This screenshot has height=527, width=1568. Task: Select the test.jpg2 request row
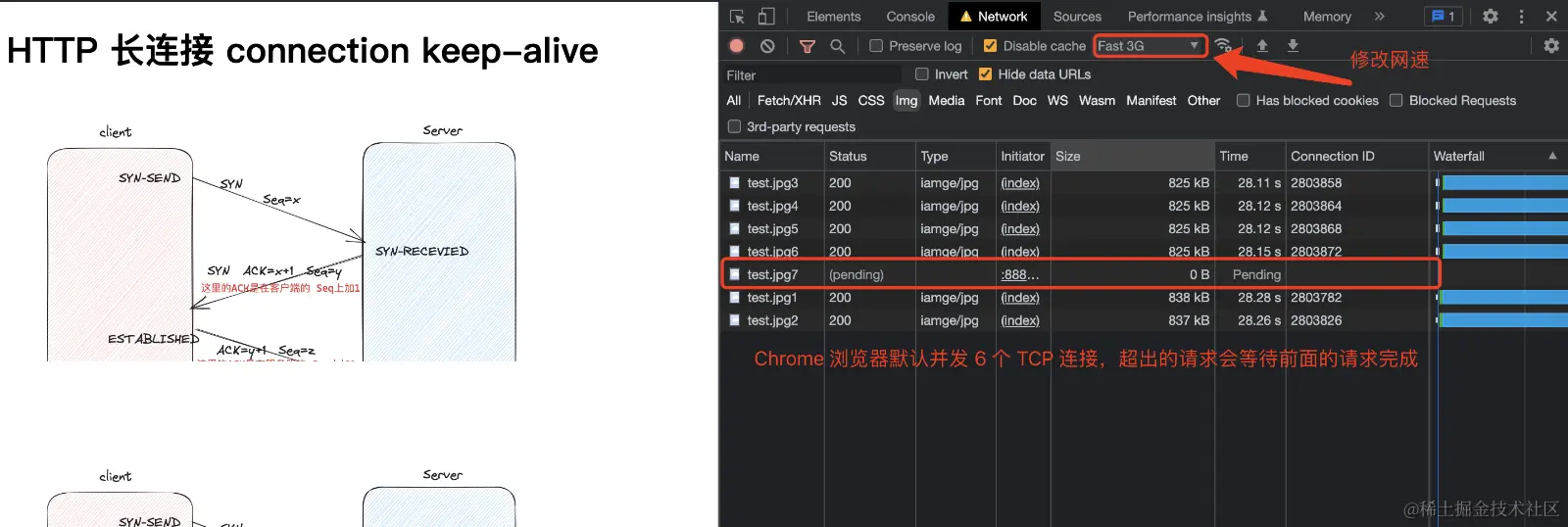[x=1144, y=320]
